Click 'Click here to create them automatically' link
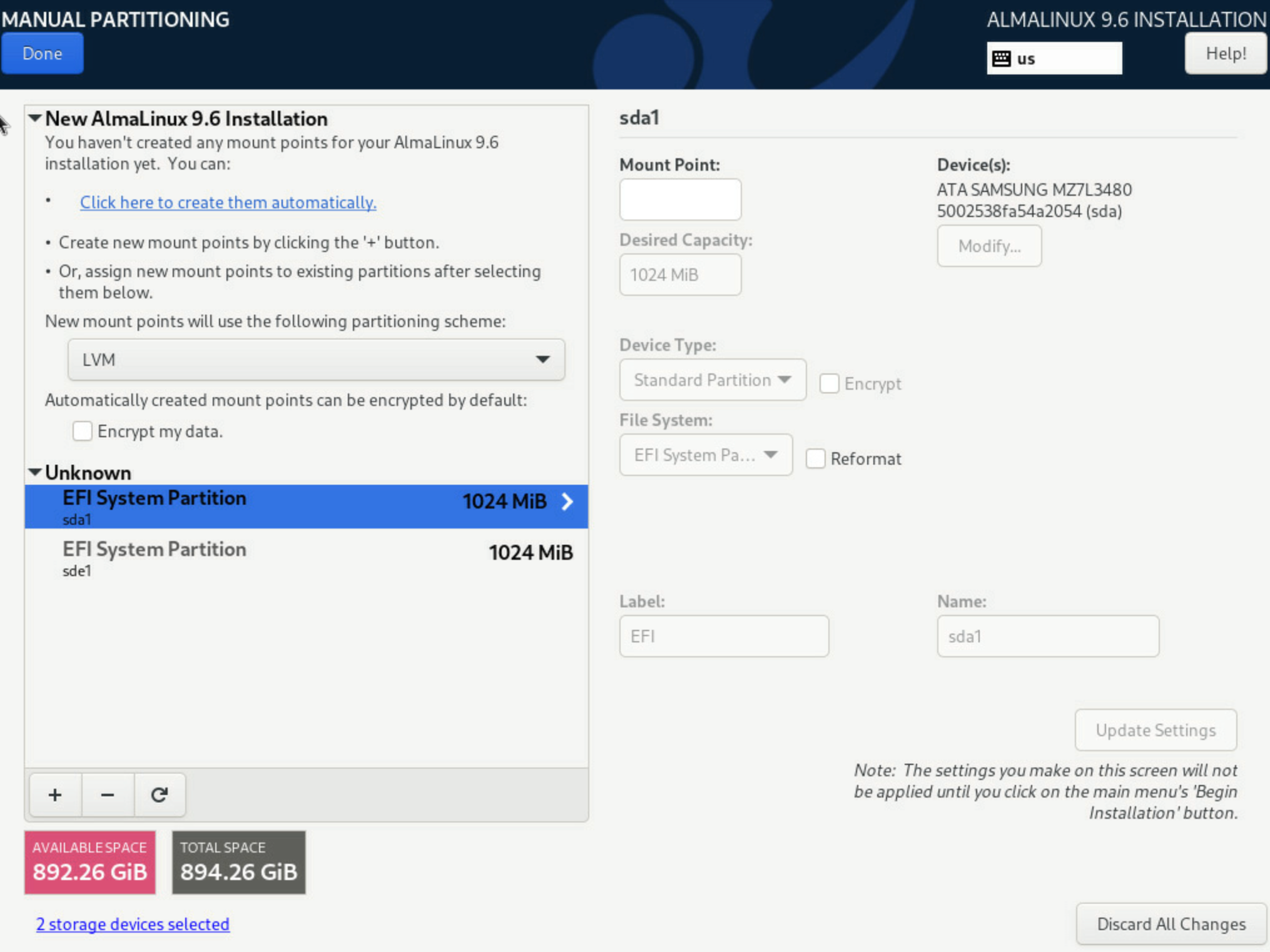Viewport: 1270px width, 952px height. tap(228, 203)
